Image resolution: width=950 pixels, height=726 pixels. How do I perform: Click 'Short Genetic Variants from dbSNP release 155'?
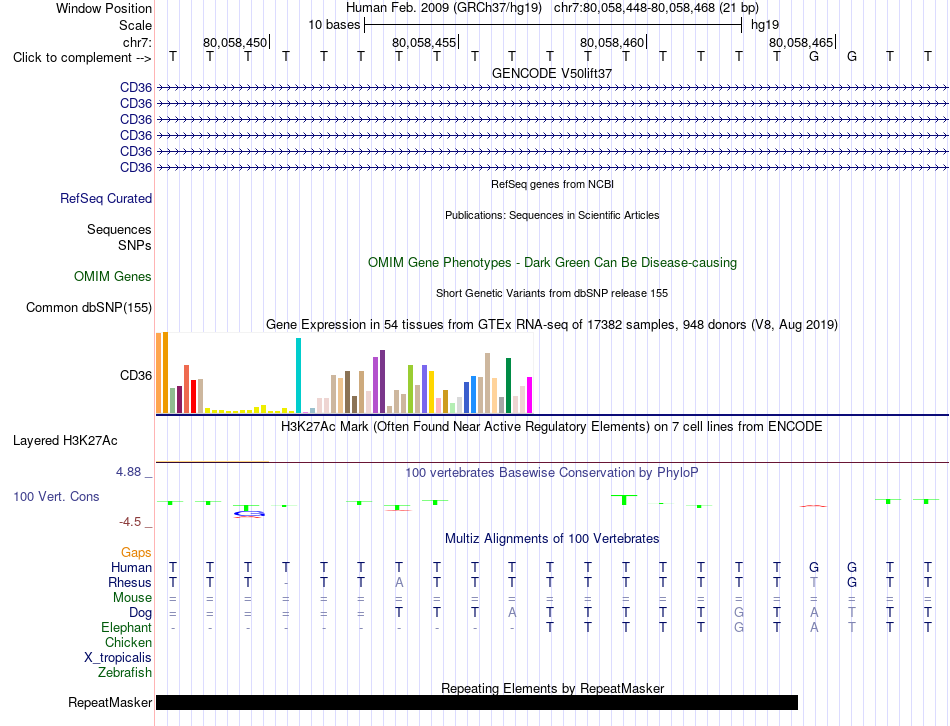pyautogui.click(x=552, y=293)
